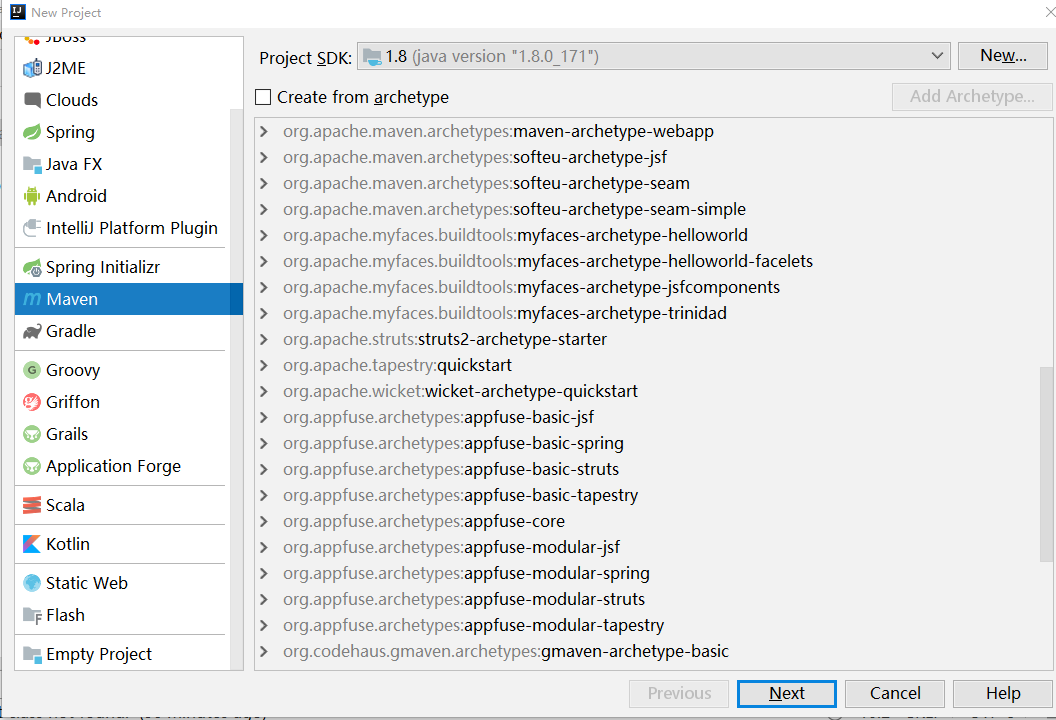Click the Spring Initializr icon
This screenshot has height=720, width=1056.
point(32,267)
